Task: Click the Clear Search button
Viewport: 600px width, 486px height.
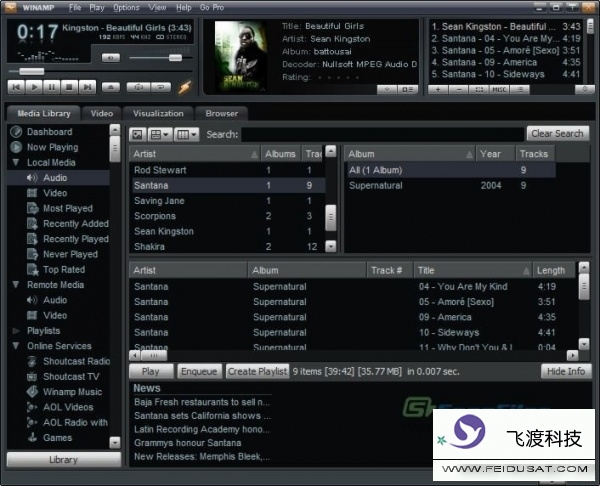Action: (x=558, y=134)
